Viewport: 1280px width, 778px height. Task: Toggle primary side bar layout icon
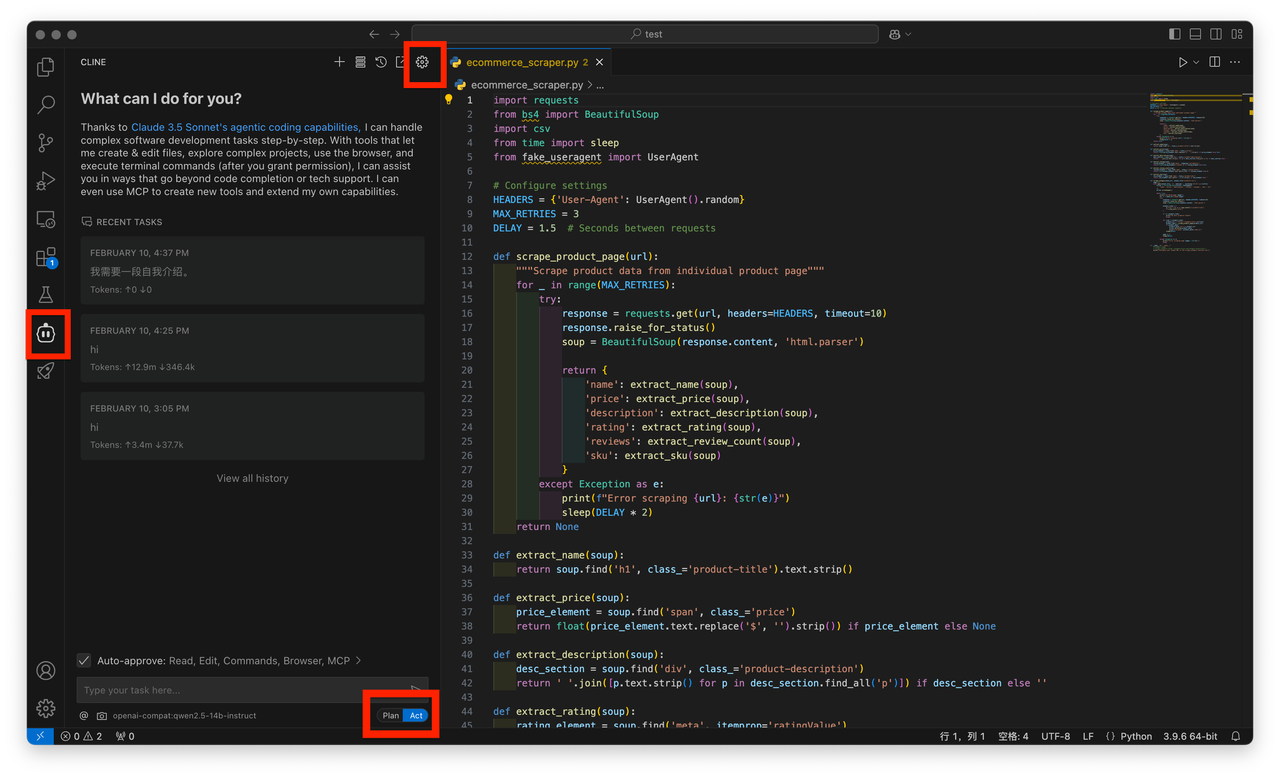1174,34
